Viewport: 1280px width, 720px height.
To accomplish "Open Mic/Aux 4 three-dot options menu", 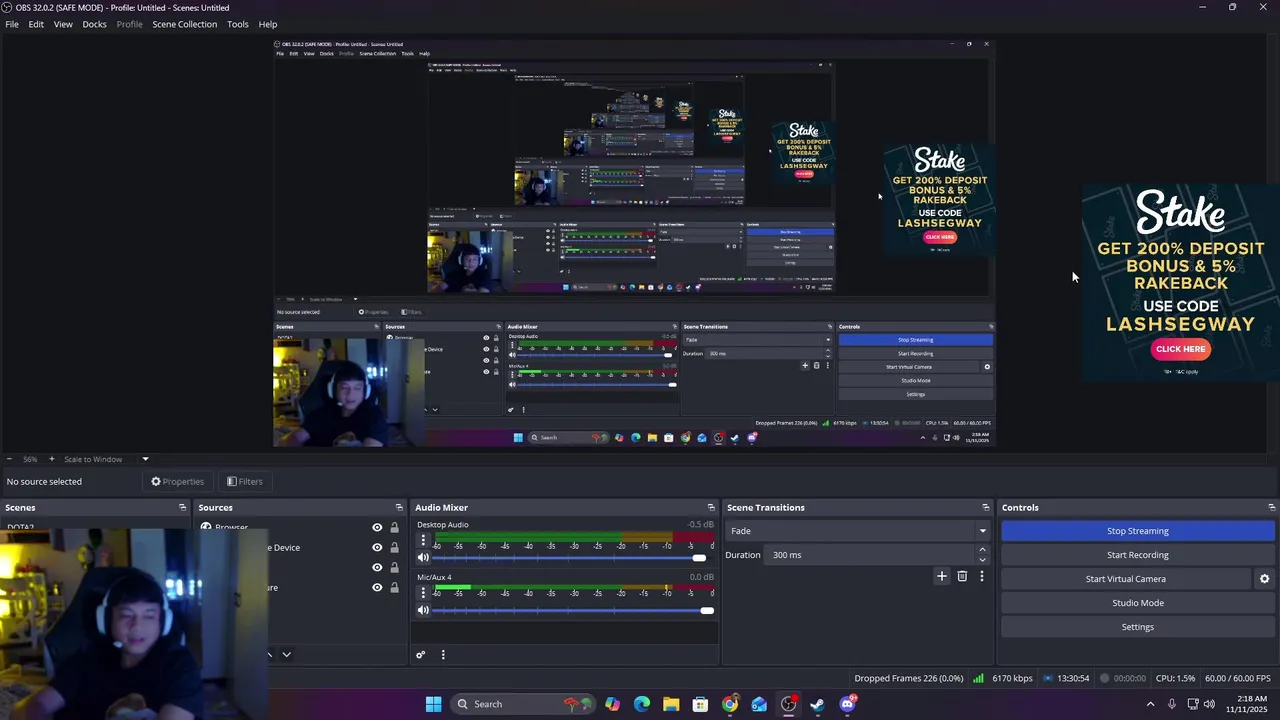I will [423, 593].
